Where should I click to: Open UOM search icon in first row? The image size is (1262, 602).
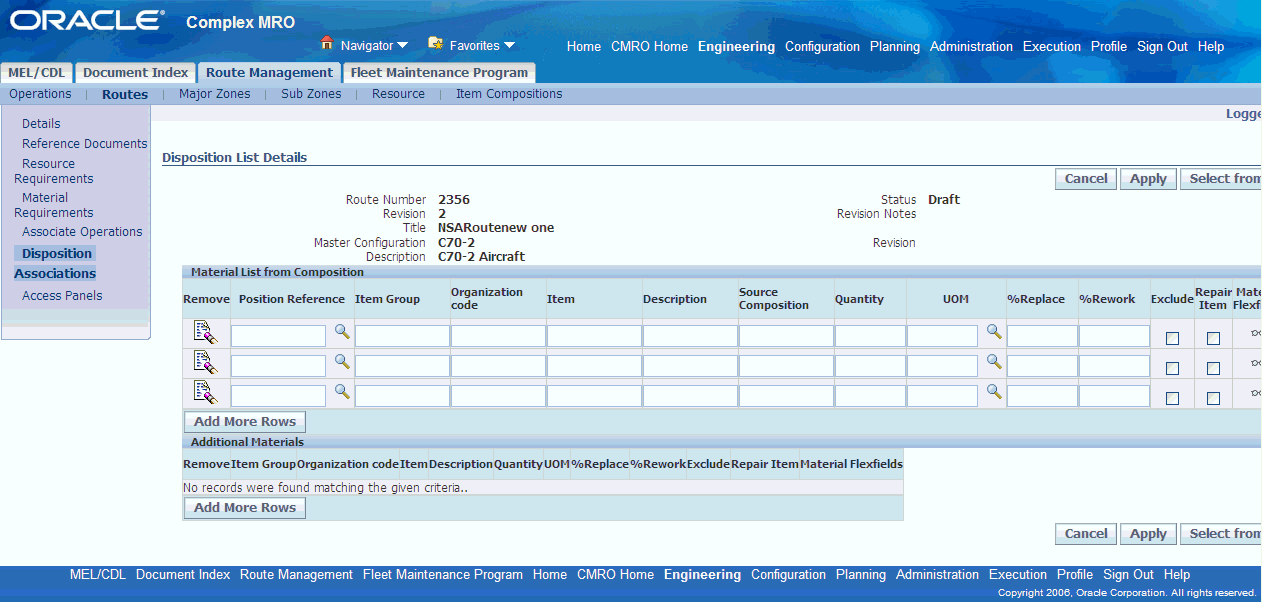tap(994, 332)
